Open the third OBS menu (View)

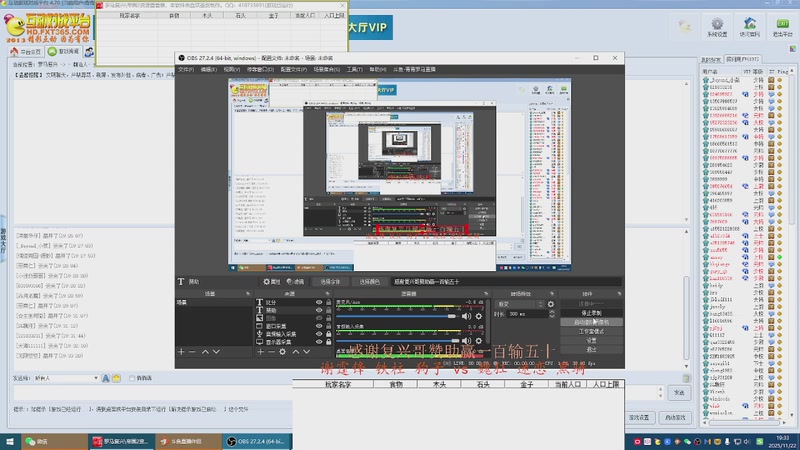point(231,69)
